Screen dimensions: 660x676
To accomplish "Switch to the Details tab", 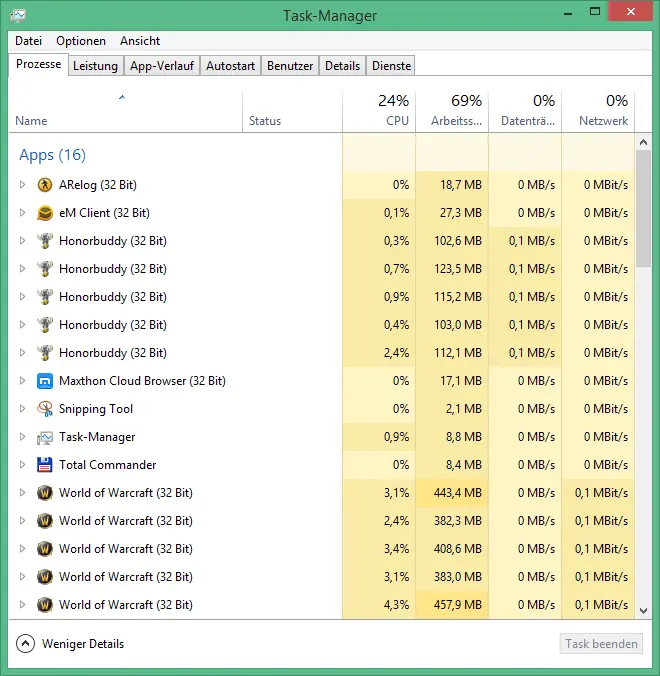I will click(x=342, y=66).
